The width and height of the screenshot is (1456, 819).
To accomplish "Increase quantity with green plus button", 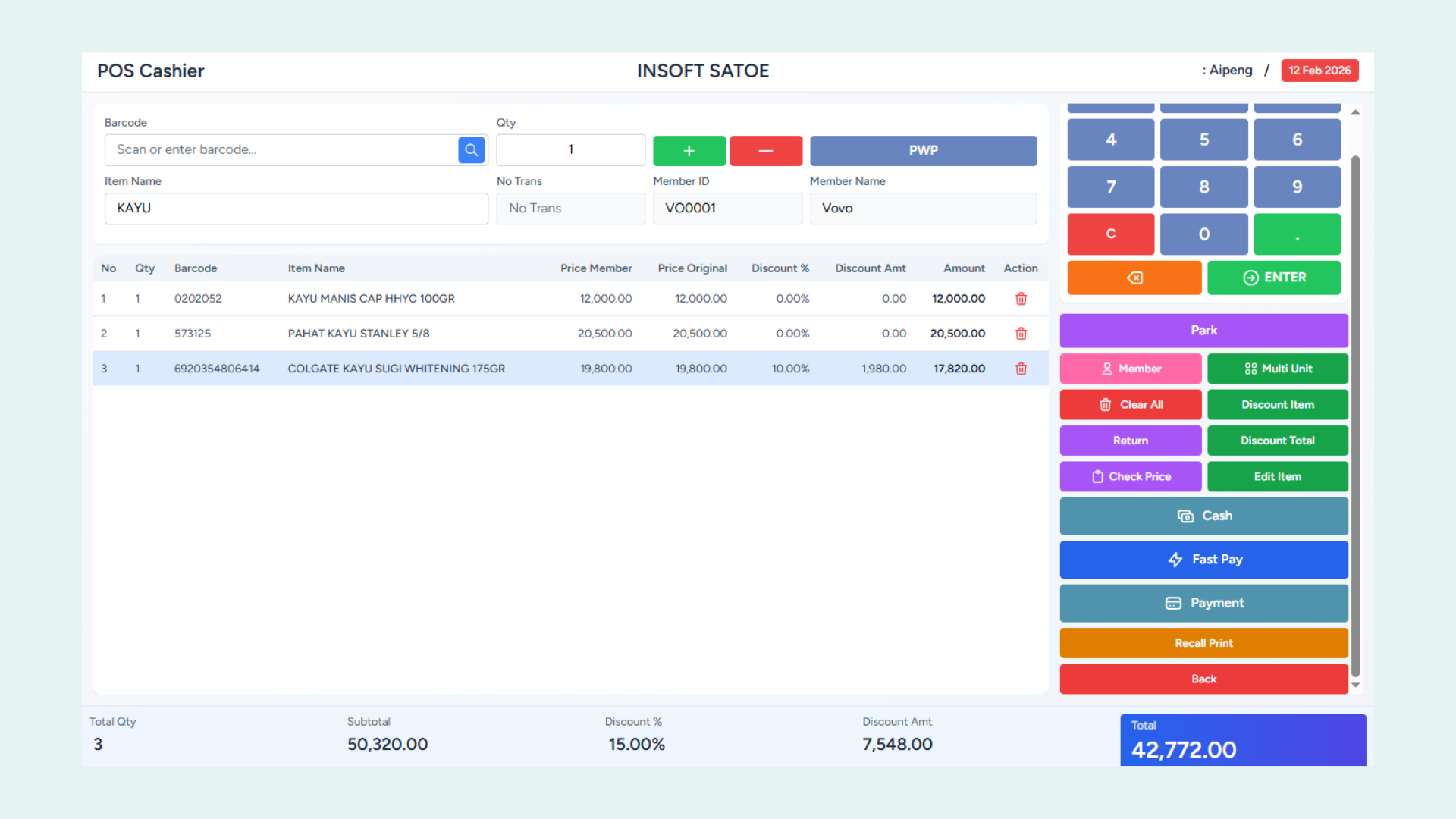I will [689, 151].
